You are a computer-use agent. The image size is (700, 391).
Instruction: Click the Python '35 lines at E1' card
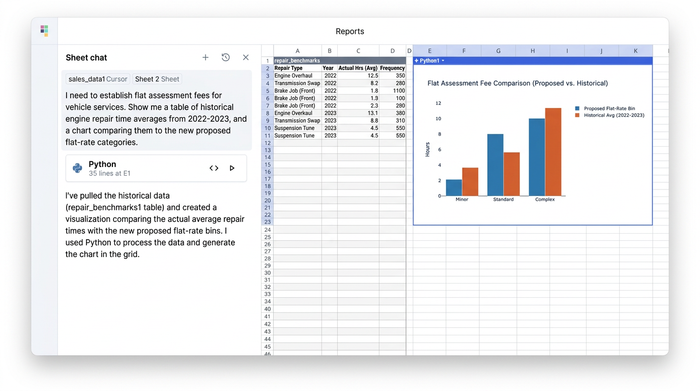tap(156, 168)
